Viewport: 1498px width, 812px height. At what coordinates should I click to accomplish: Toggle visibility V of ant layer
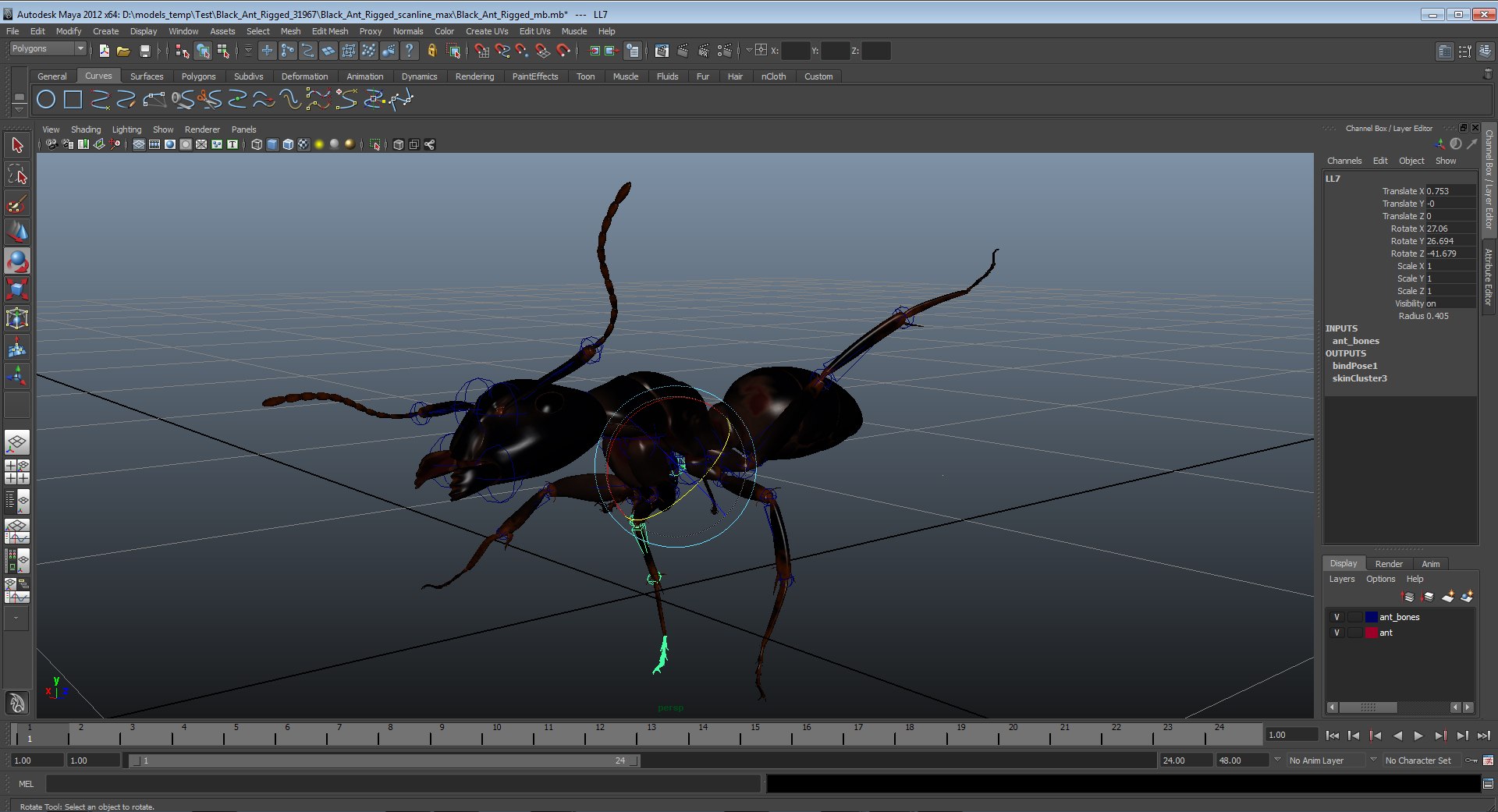pos(1336,633)
